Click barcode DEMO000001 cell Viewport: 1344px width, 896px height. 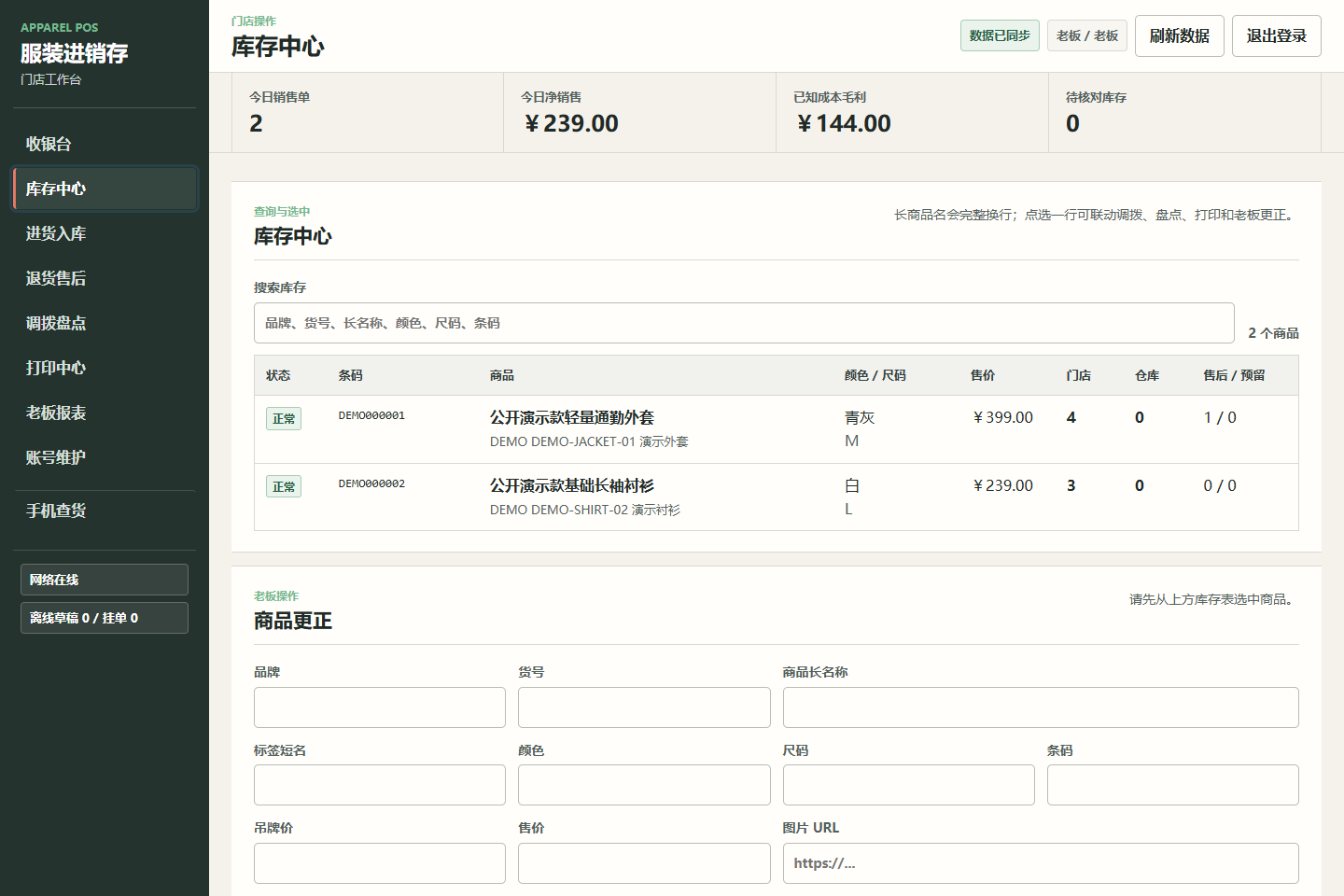point(371,415)
